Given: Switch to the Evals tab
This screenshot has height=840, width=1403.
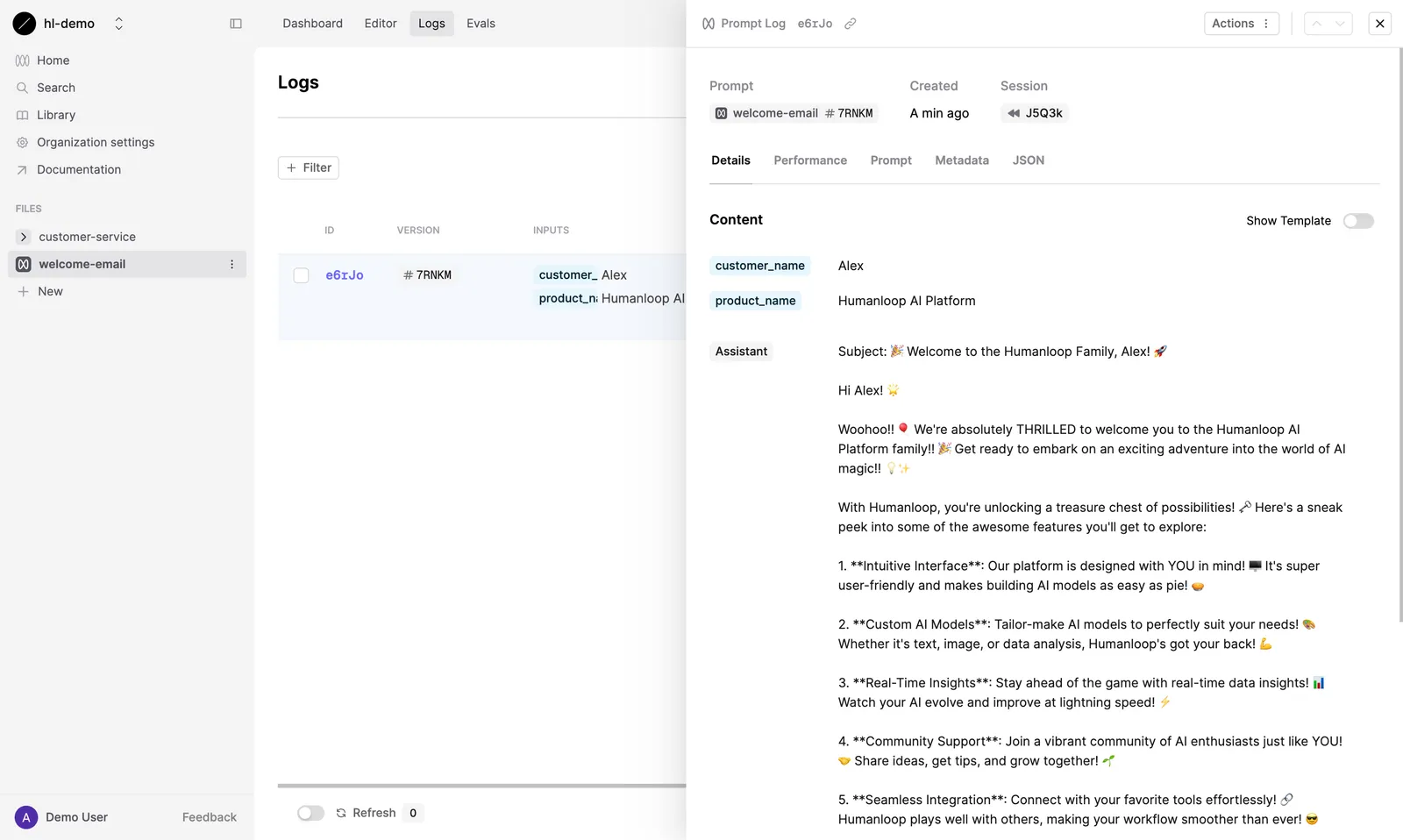Looking at the screenshot, I should click(481, 24).
